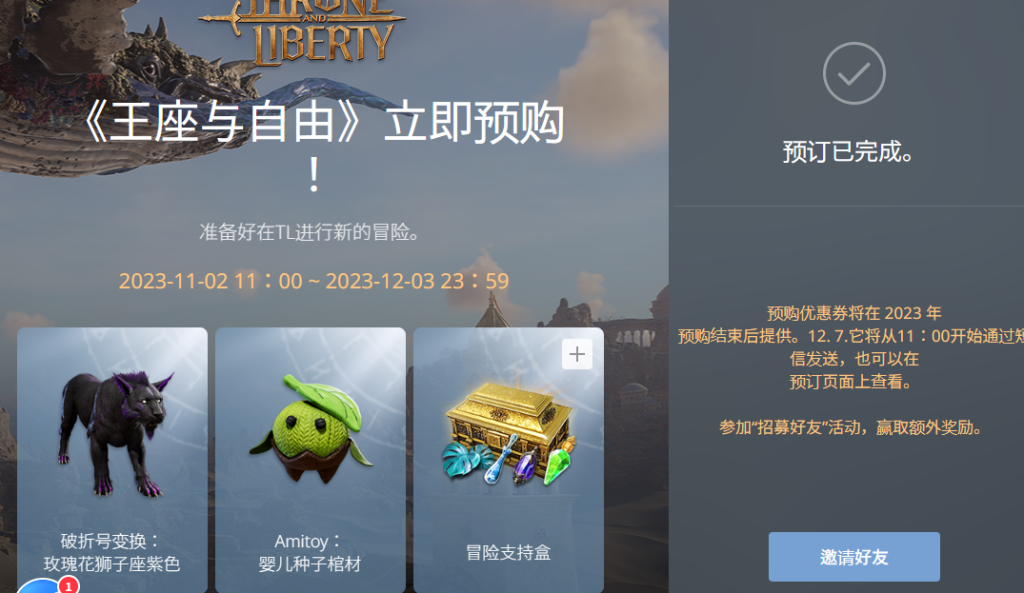Open the blue chat bubble icon
Viewport: 1024px width, 593px height.
coord(42,586)
